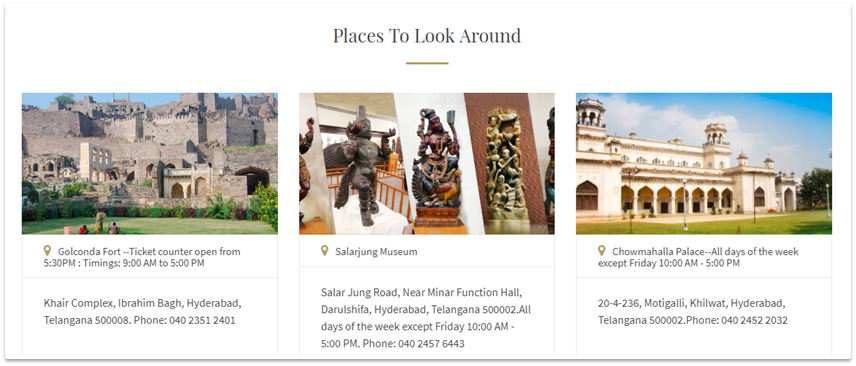This screenshot has height=366, width=856.
Task: Select the Chowmahalla Palace title text
Action: click(x=698, y=257)
